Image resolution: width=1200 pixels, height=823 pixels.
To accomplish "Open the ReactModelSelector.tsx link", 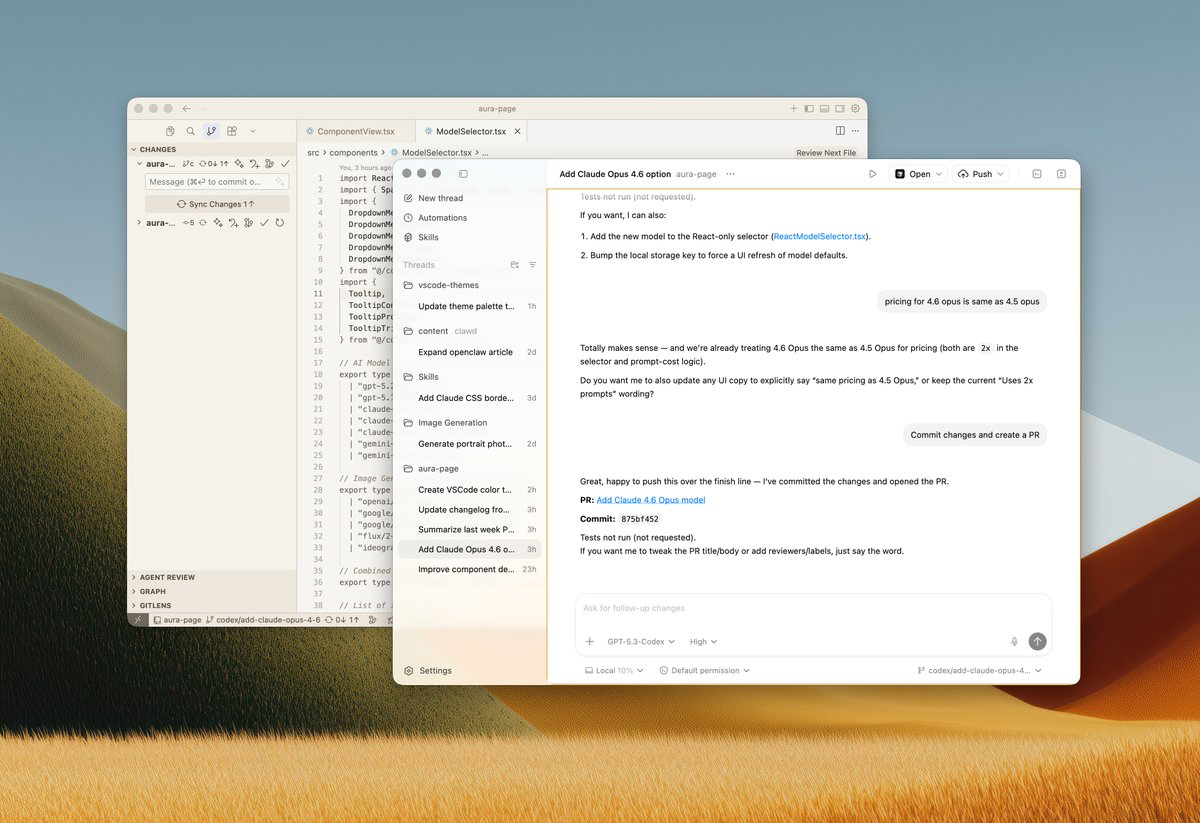I will pyautogui.click(x=820, y=236).
